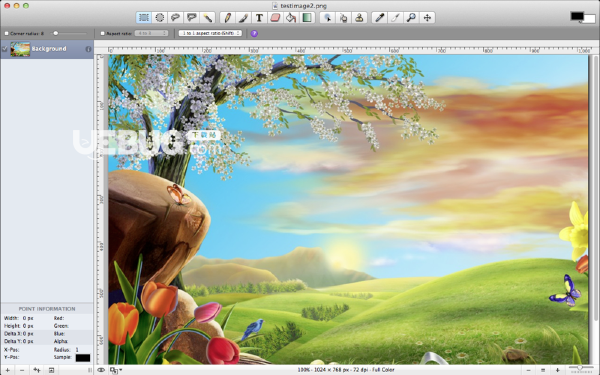The height and width of the screenshot is (375, 600).
Task: Add a new layer with plus button
Action: [7, 370]
